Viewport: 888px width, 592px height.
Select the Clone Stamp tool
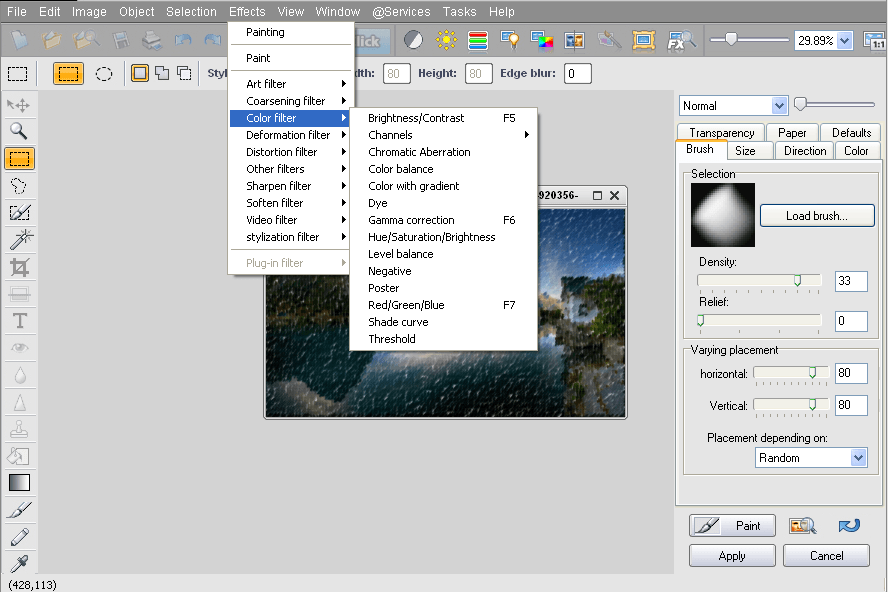tap(18, 428)
